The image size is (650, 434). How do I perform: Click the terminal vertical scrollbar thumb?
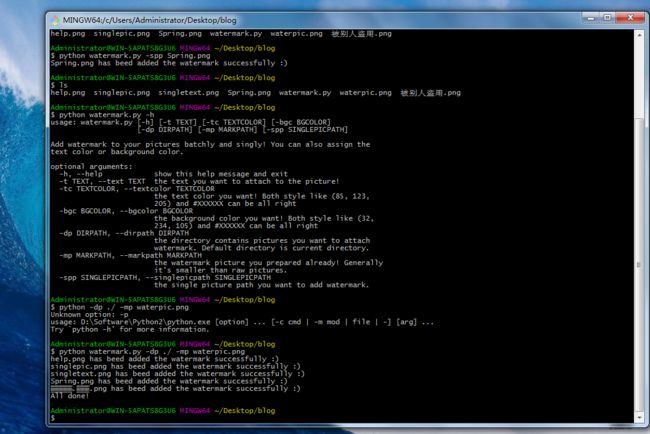[639, 265]
